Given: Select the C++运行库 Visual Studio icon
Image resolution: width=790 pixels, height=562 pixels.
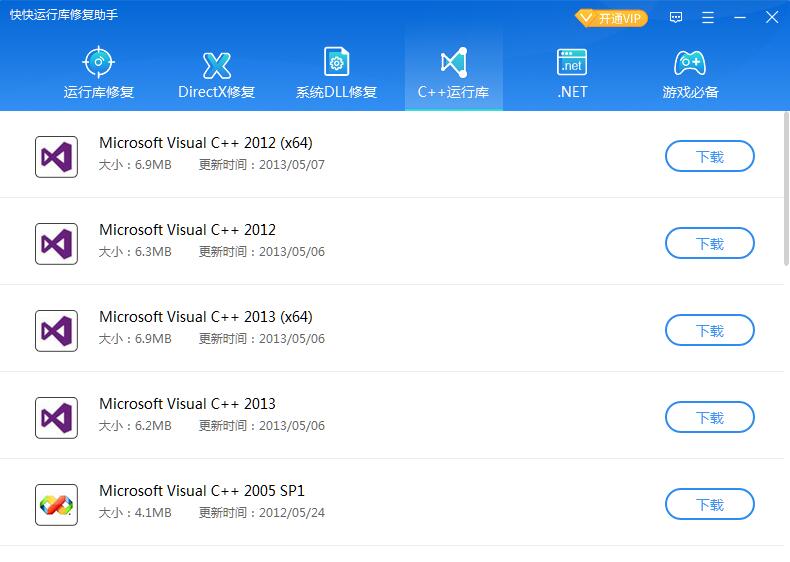Looking at the screenshot, I should (454, 63).
